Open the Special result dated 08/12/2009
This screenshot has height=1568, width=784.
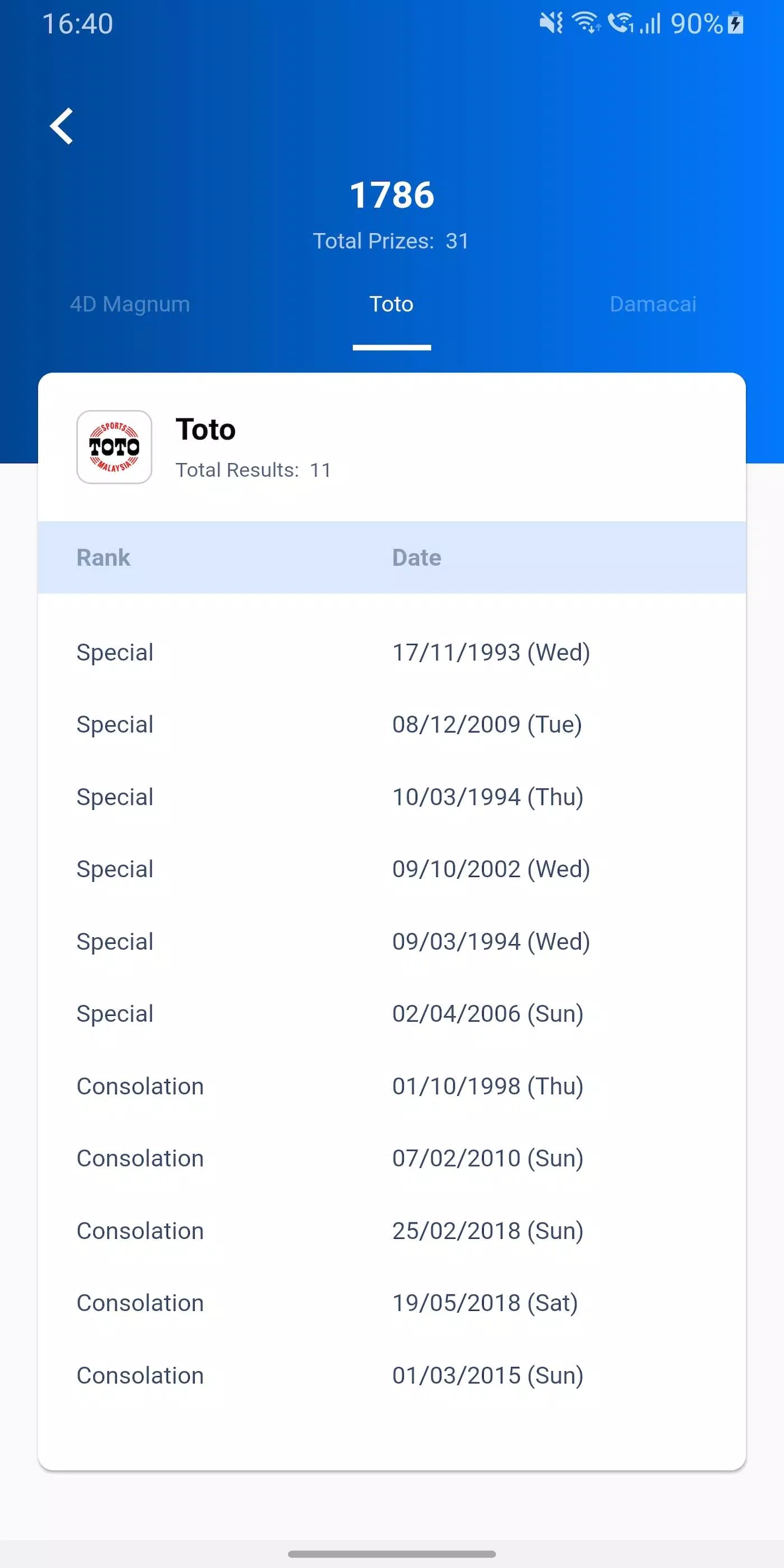coord(392,724)
